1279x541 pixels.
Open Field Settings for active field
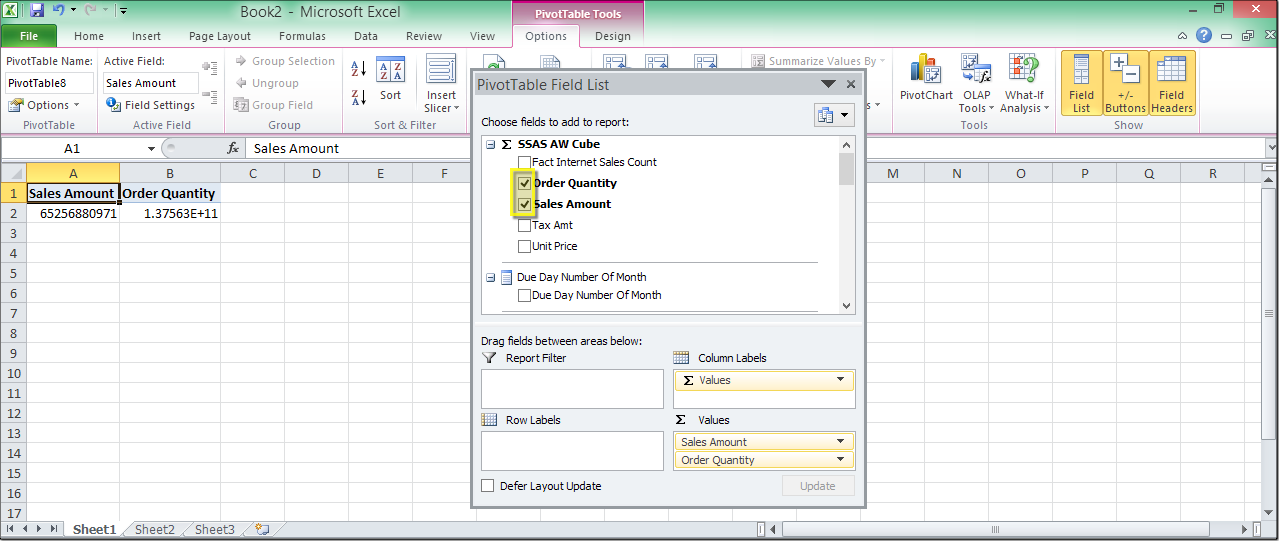(x=151, y=105)
